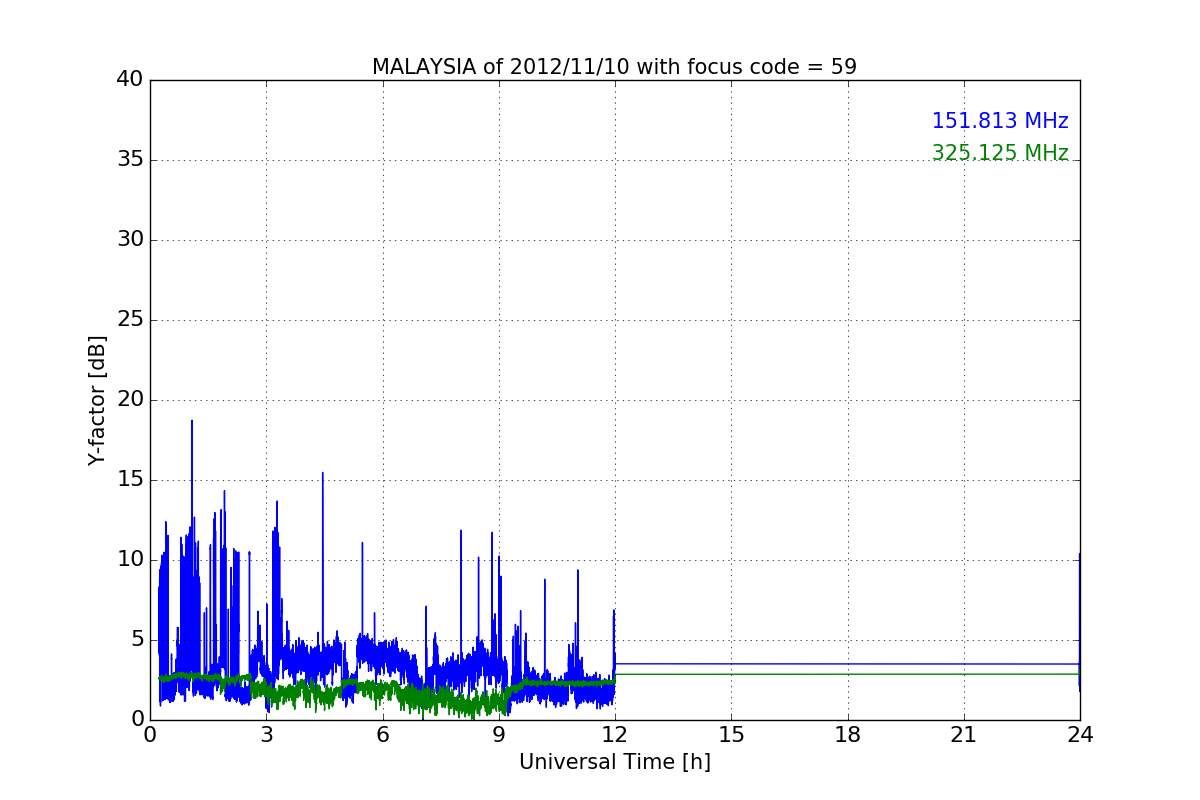Click the y-axis tick label 5

coord(136,640)
